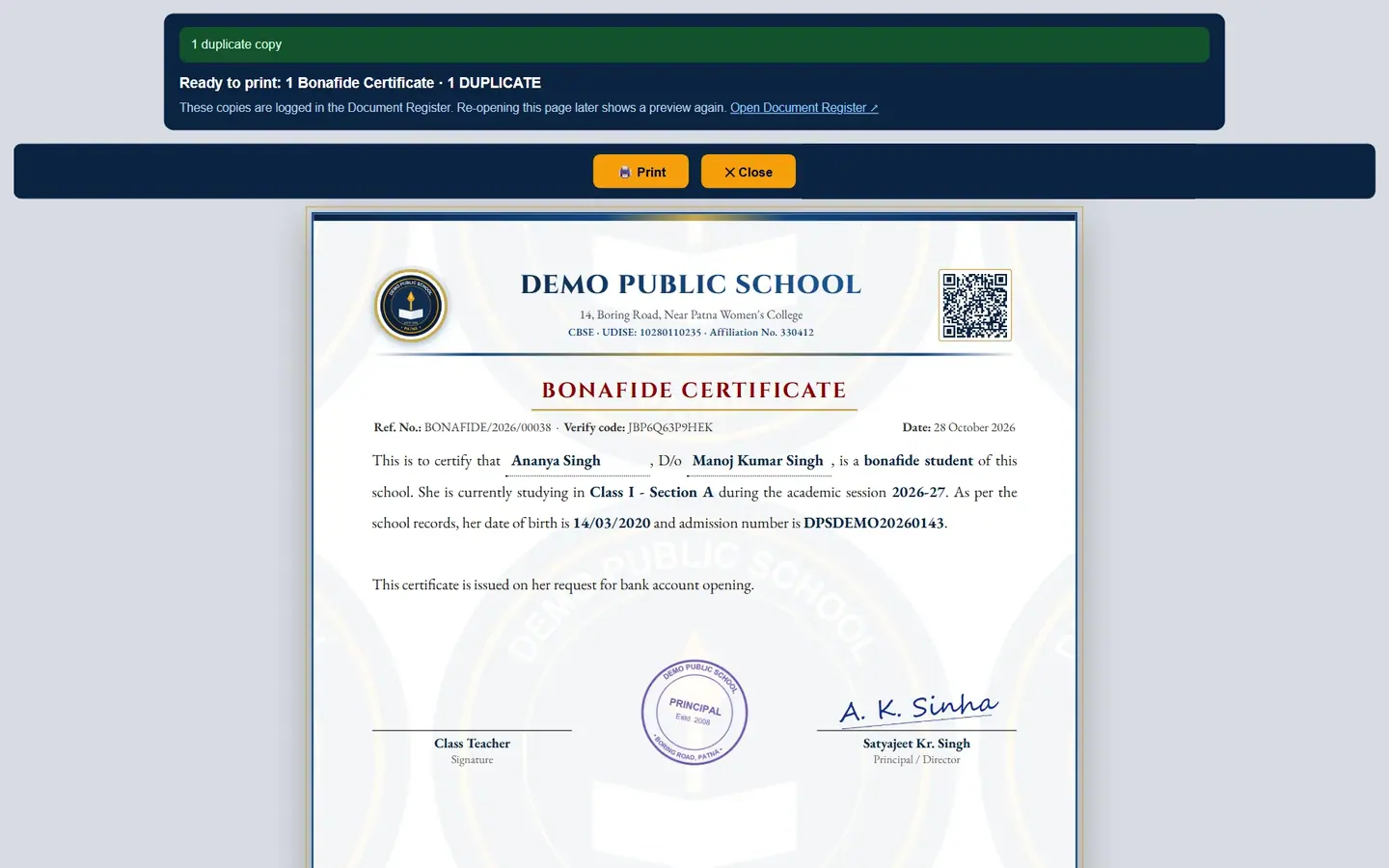Click the round Principal stamp seal
This screenshot has height=868, width=1389.
(694, 713)
